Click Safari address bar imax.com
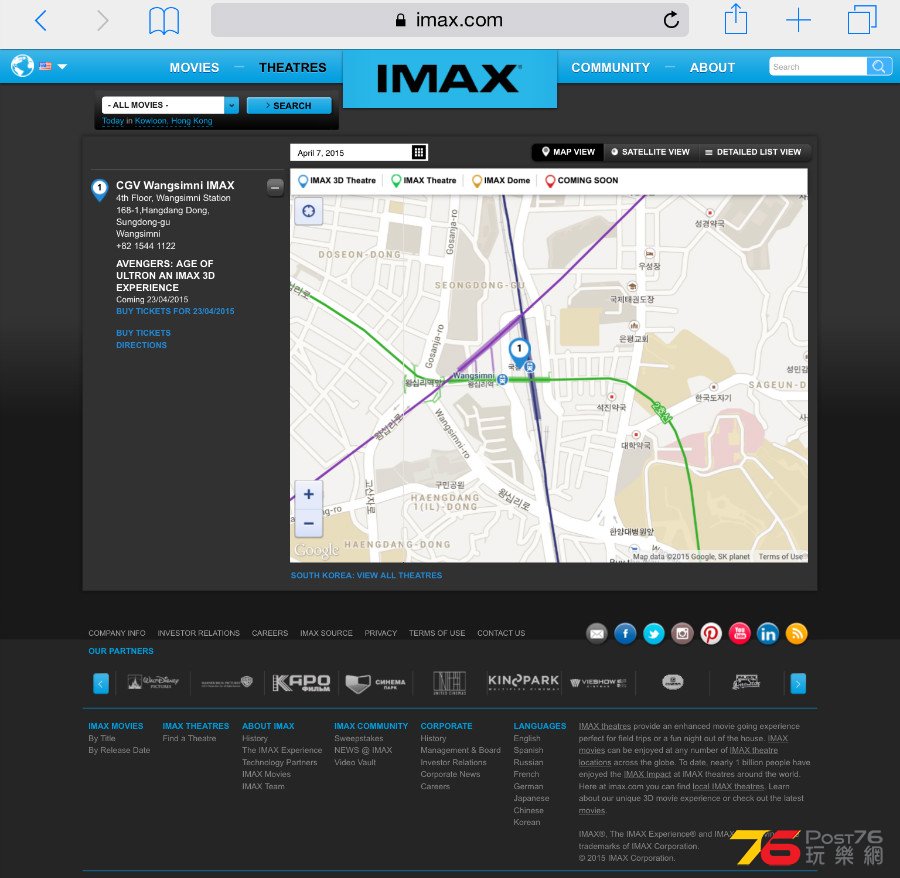900x878 pixels. pos(449,20)
